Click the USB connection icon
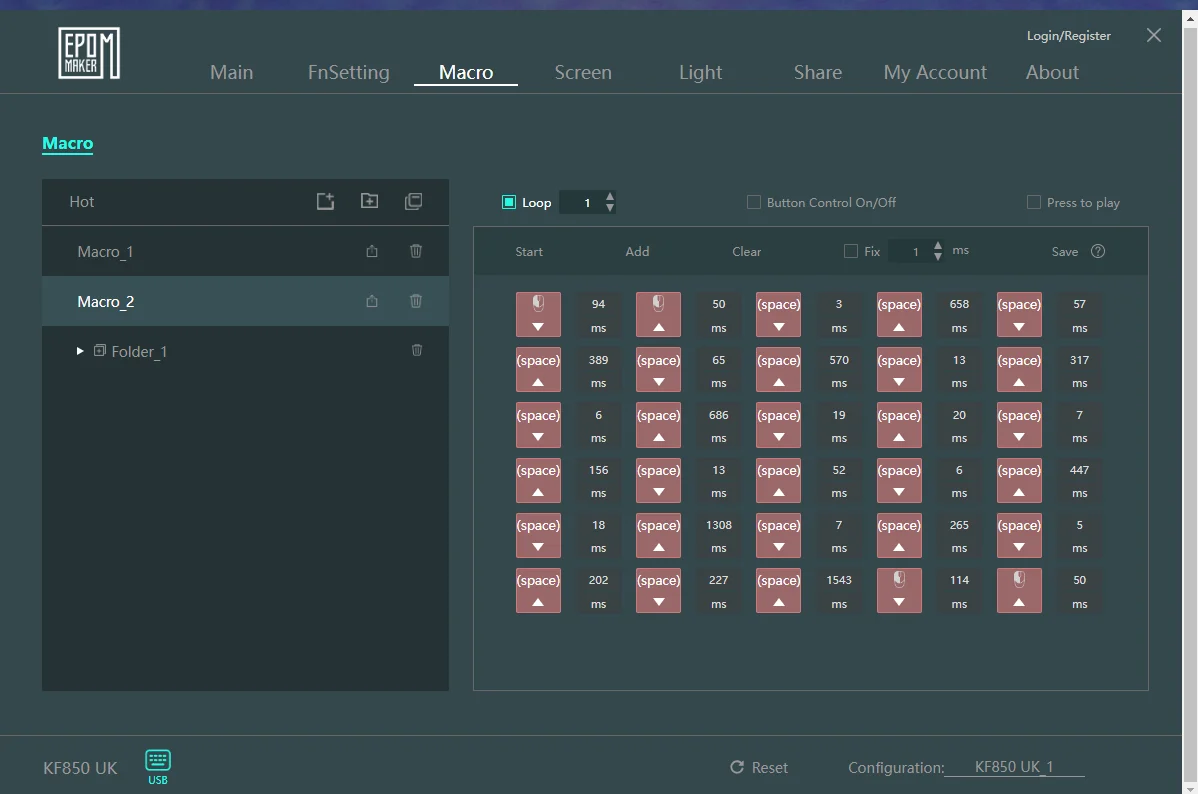 click(x=158, y=761)
